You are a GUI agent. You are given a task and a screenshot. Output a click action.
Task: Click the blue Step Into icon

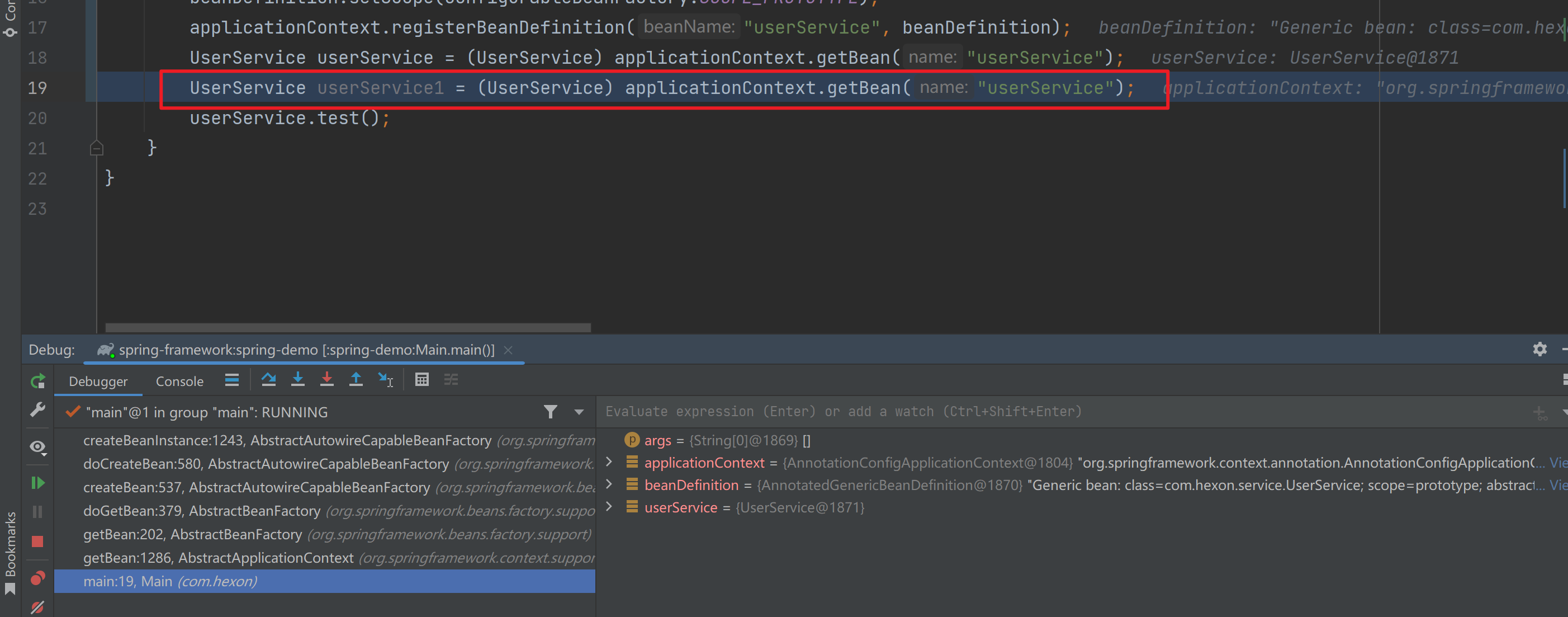297,380
